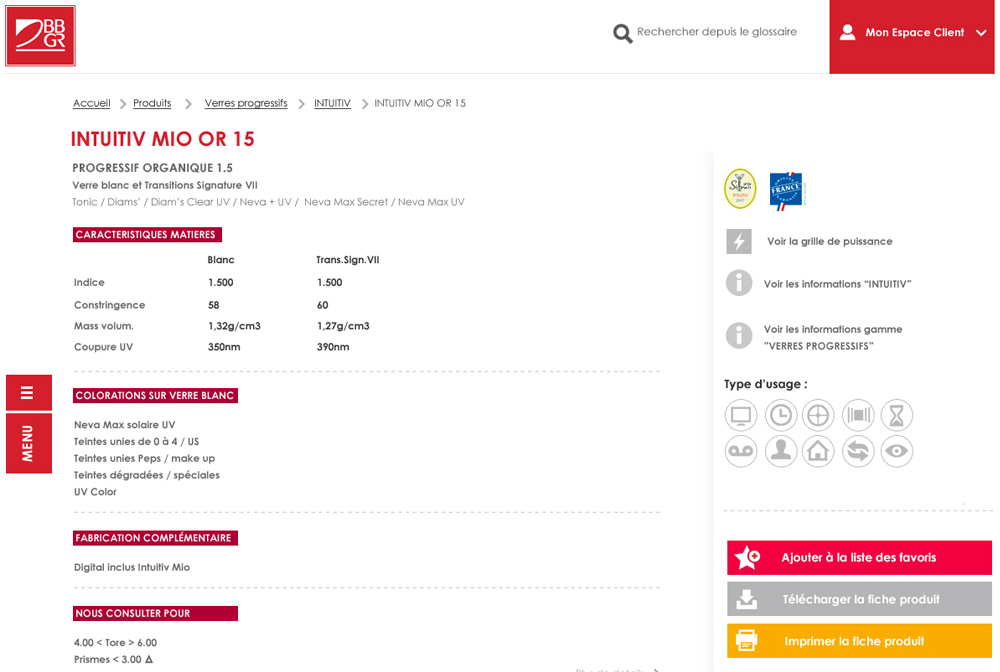Focus the glossary search field
Screen dimensions: 1000x672
click(717, 32)
